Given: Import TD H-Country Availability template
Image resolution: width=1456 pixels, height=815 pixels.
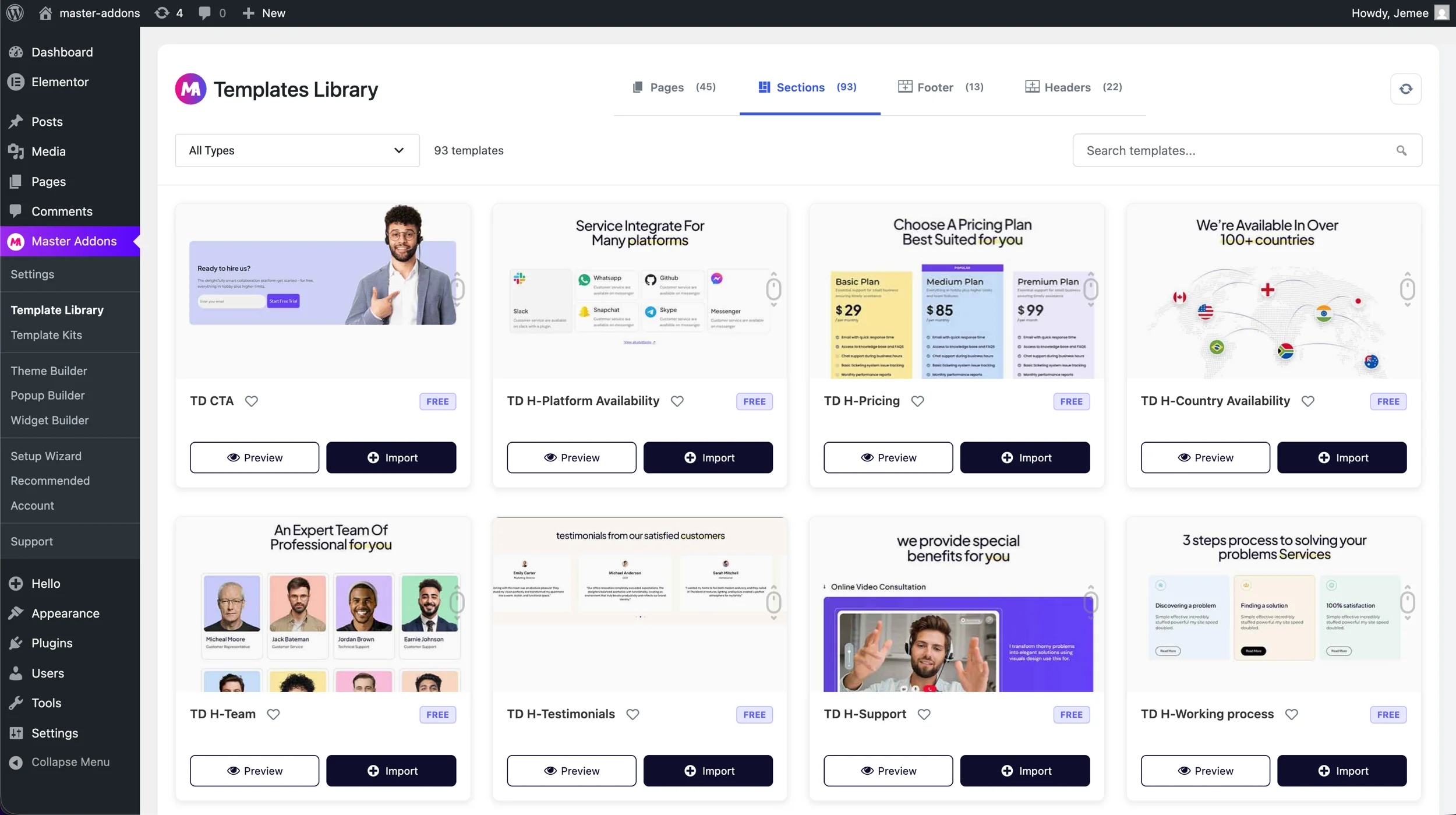Looking at the screenshot, I should [1342, 457].
